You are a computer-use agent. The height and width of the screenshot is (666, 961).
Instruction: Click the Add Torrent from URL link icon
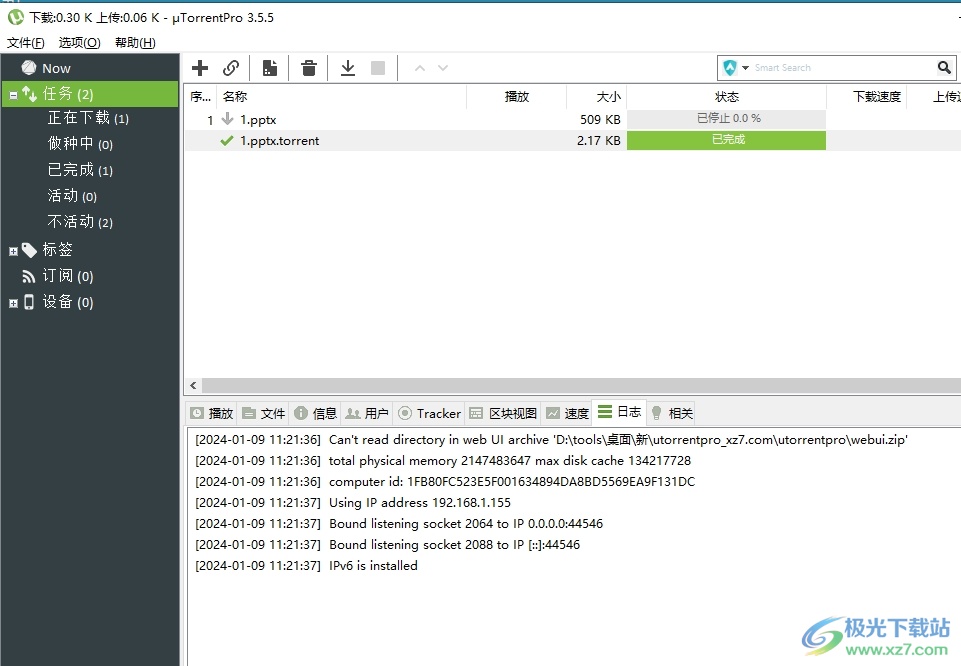tap(231, 68)
